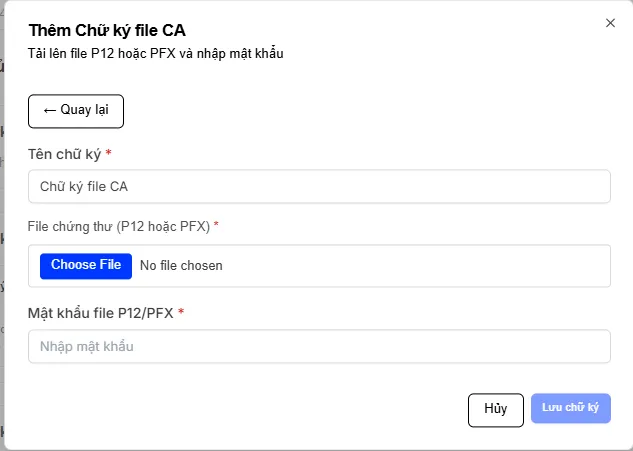Click the red asterisk beside Mật khẩu file
The image size is (633, 451).
tap(181, 313)
